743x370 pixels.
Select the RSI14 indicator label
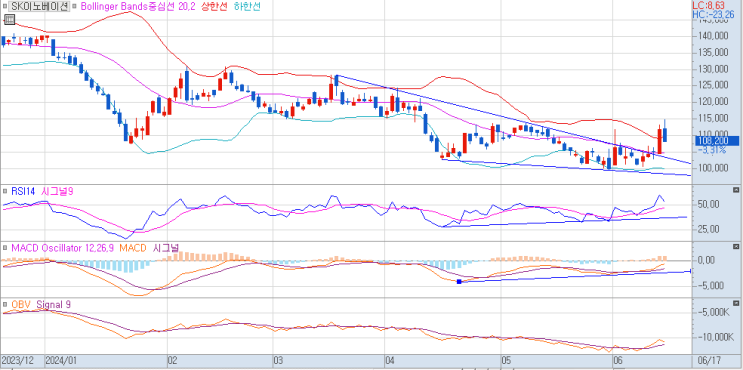pos(24,191)
